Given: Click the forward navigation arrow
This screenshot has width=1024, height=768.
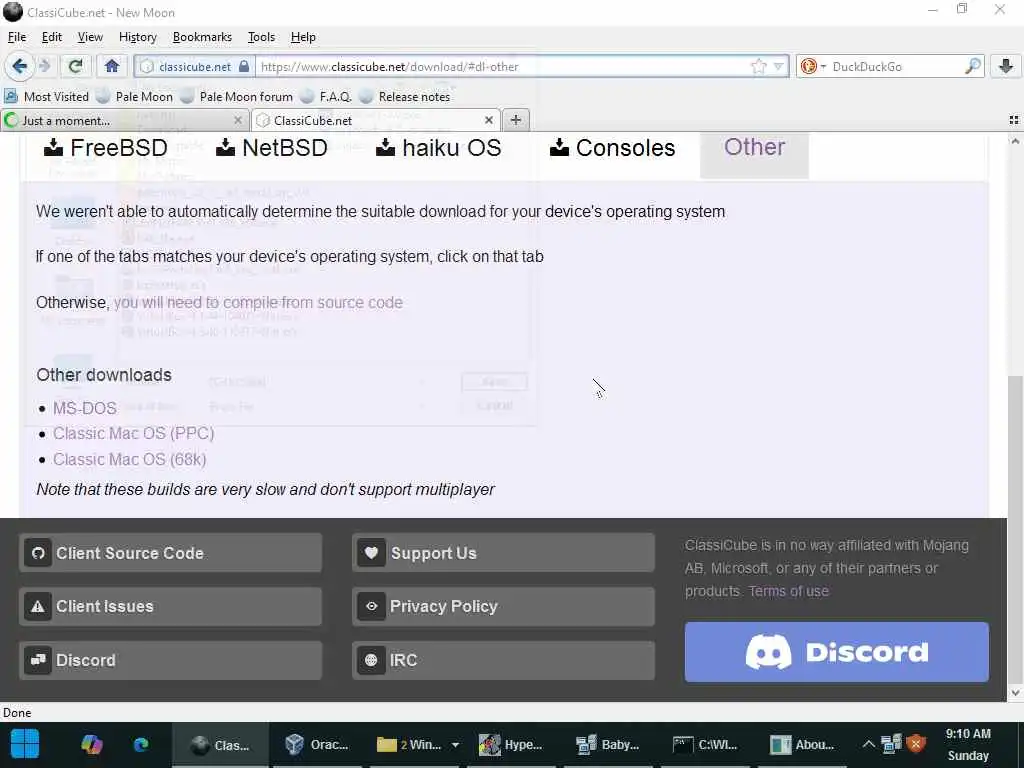Looking at the screenshot, I should coord(44,66).
